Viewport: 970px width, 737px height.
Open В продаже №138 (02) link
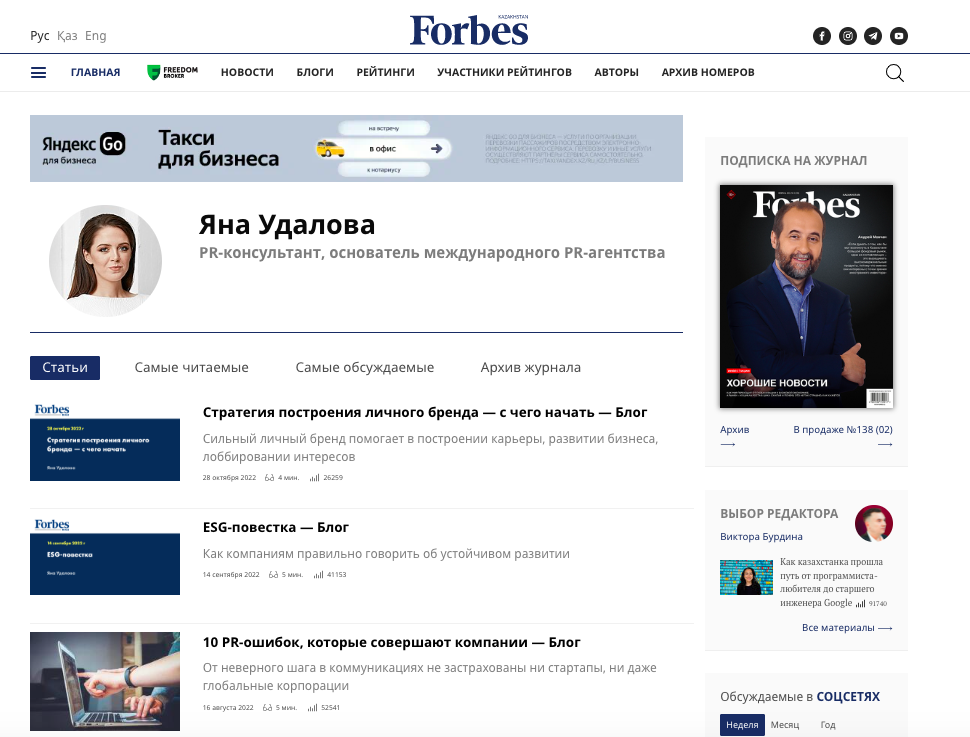(x=843, y=429)
